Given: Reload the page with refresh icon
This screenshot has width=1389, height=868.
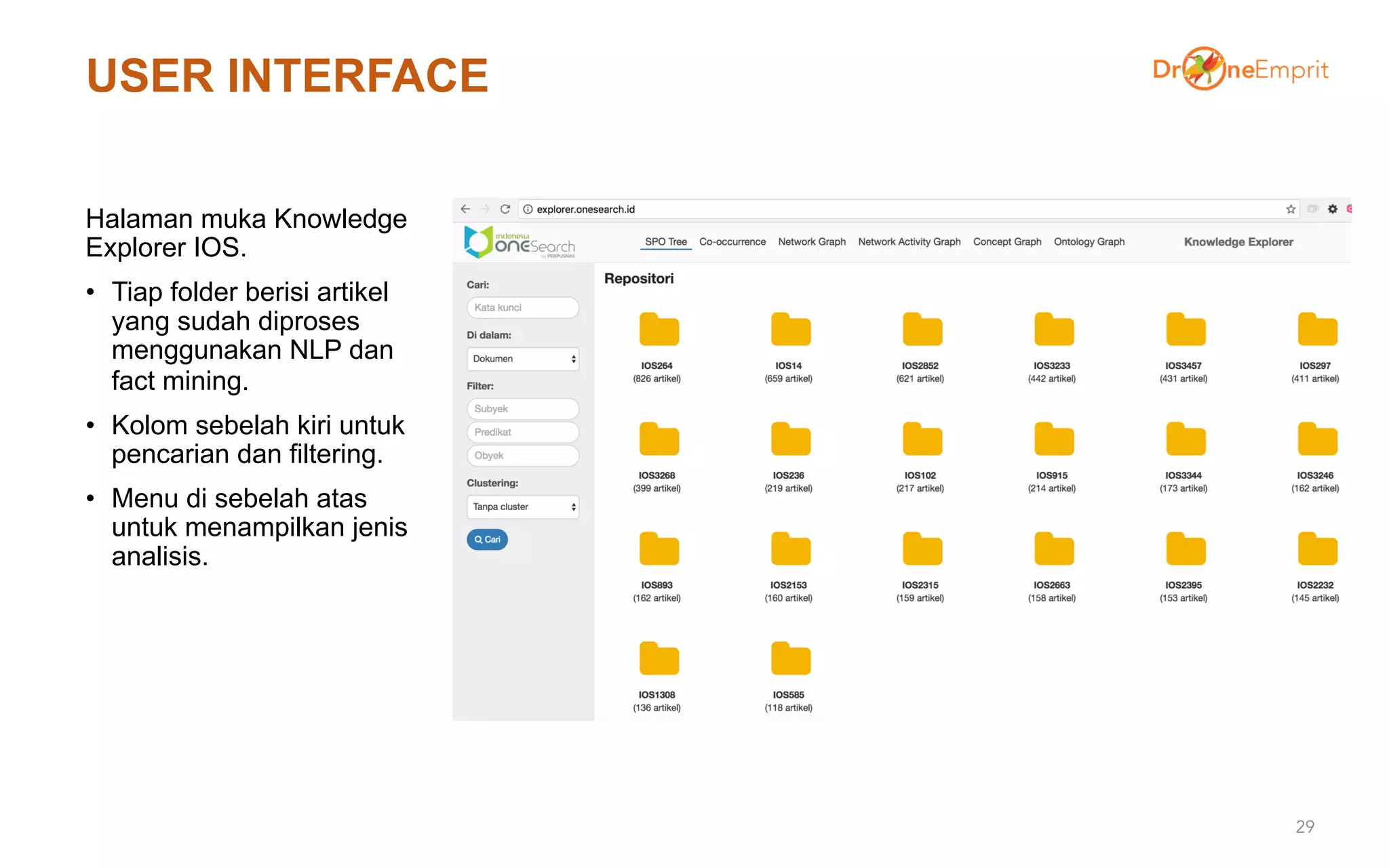Looking at the screenshot, I should (505, 209).
